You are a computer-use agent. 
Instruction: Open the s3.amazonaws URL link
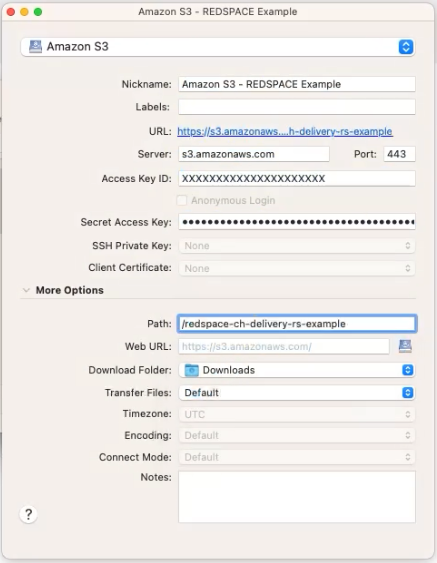point(285,131)
